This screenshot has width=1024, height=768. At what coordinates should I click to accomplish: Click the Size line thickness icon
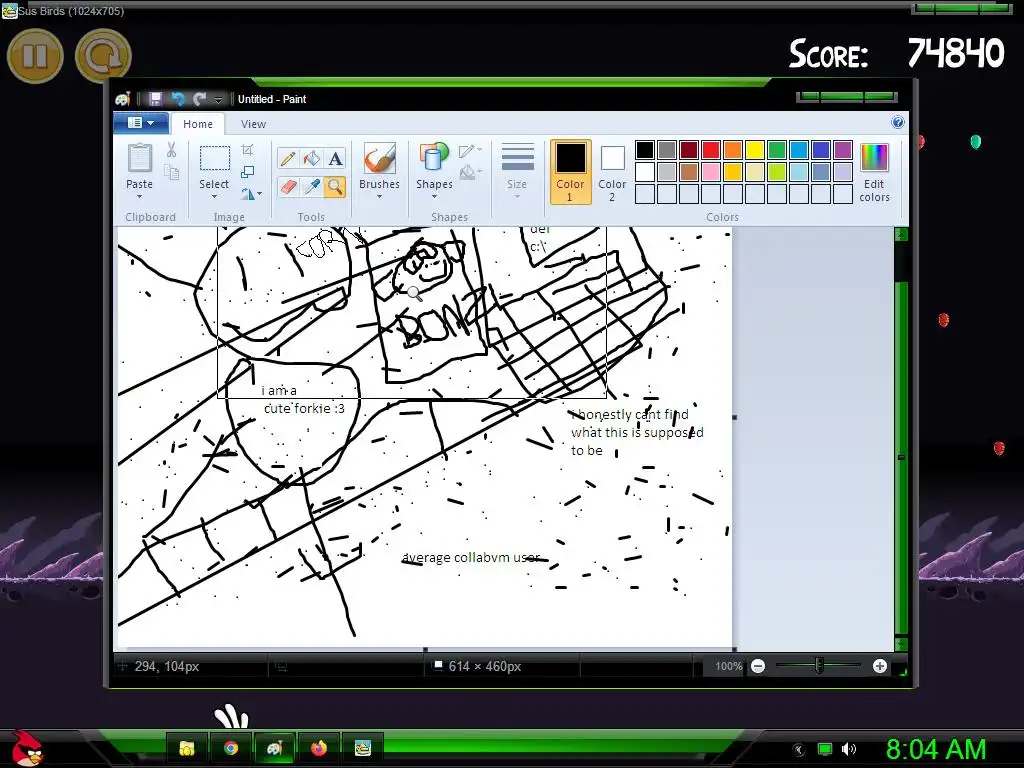(x=517, y=158)
